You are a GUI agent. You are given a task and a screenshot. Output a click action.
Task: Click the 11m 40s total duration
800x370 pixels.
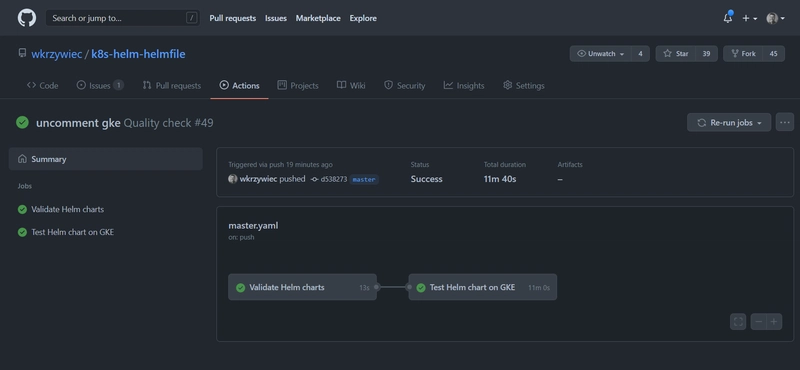(x=500, y=179)
